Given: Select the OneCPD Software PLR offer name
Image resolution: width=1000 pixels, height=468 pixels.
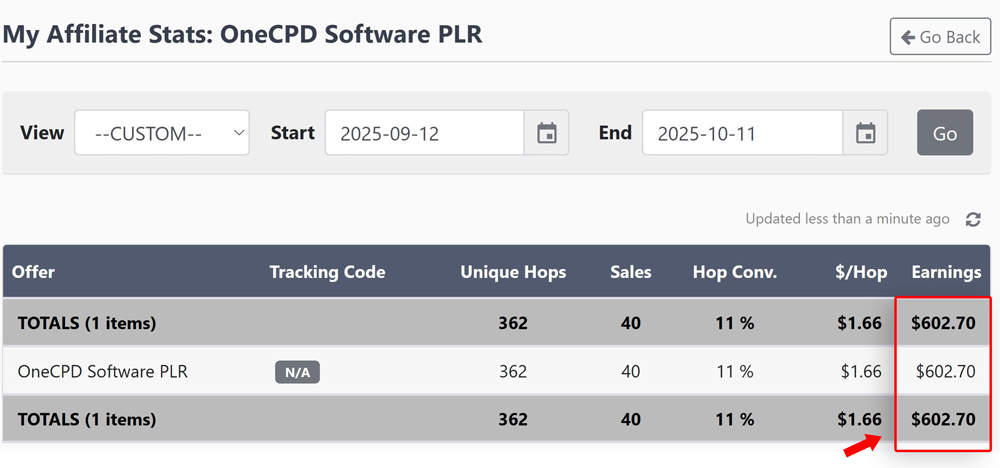Looking at the screenshot, I should click(102, 371).
